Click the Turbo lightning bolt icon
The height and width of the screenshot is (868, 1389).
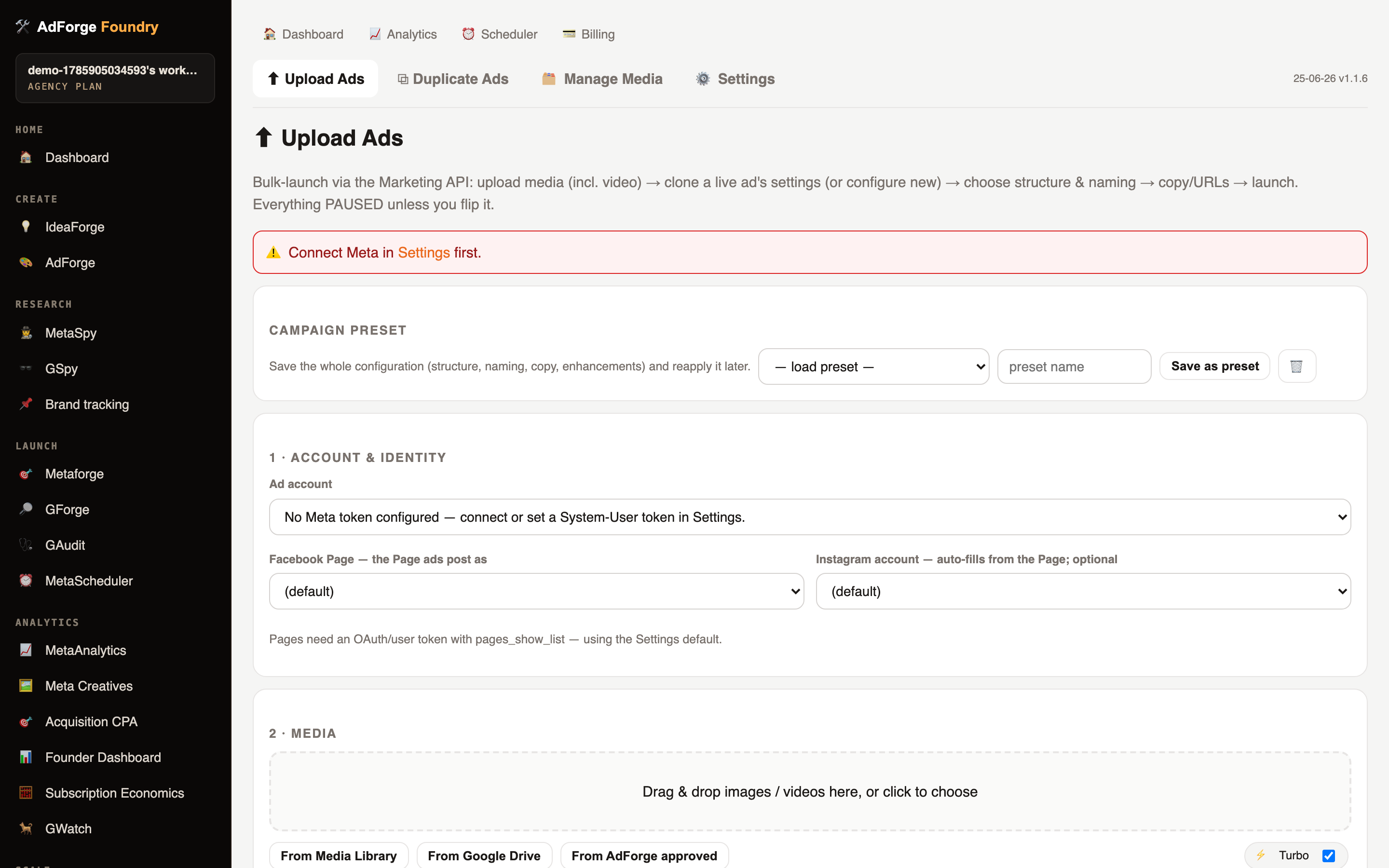pos(1260,855)
